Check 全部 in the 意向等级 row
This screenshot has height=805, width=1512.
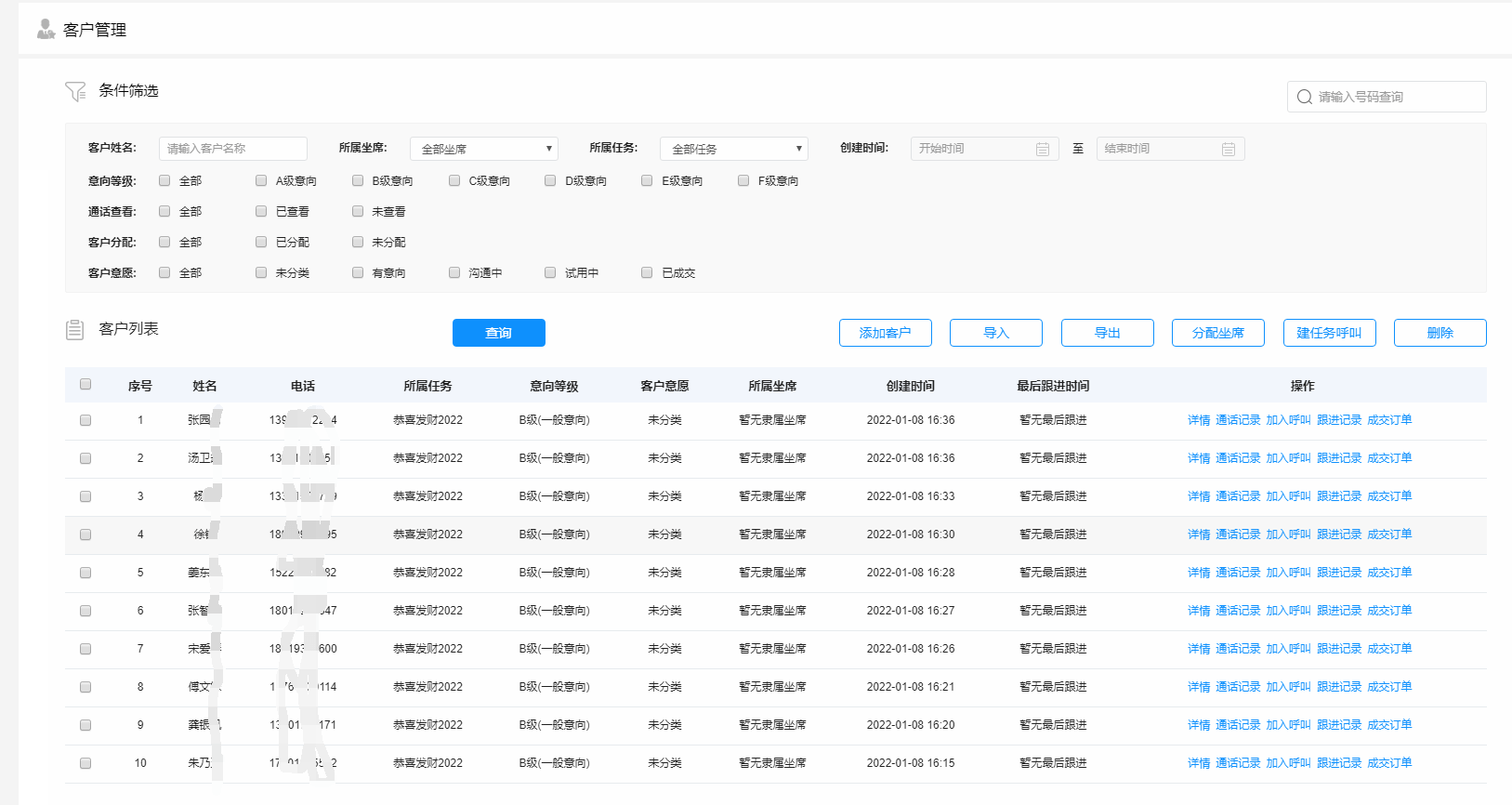click(164, 180)
